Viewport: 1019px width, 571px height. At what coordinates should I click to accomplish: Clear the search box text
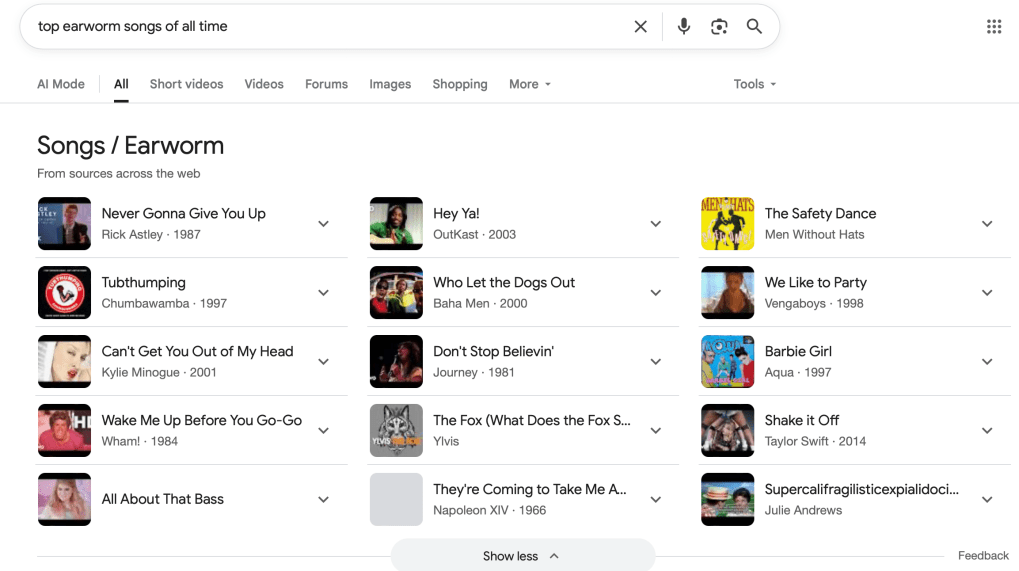coord(641,27)
